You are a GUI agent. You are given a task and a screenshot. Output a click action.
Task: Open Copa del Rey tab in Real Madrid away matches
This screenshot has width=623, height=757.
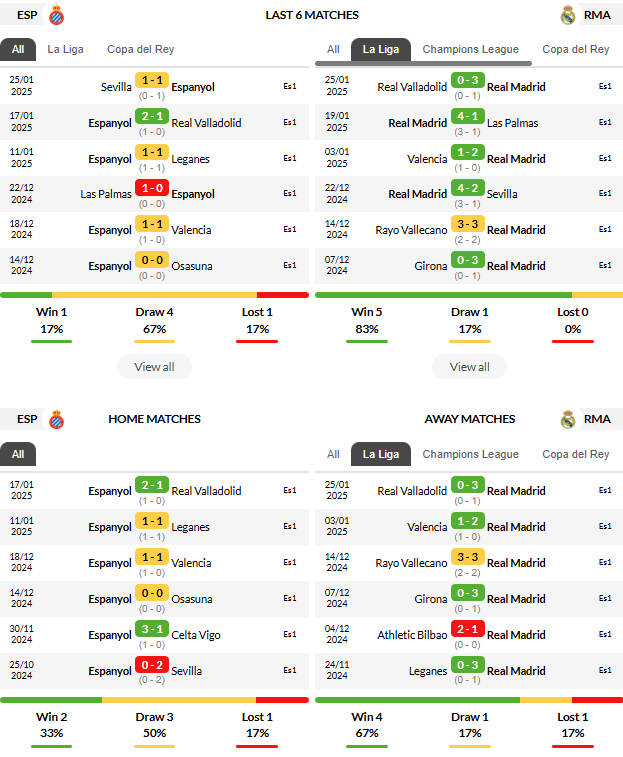(x=576, y=454)
